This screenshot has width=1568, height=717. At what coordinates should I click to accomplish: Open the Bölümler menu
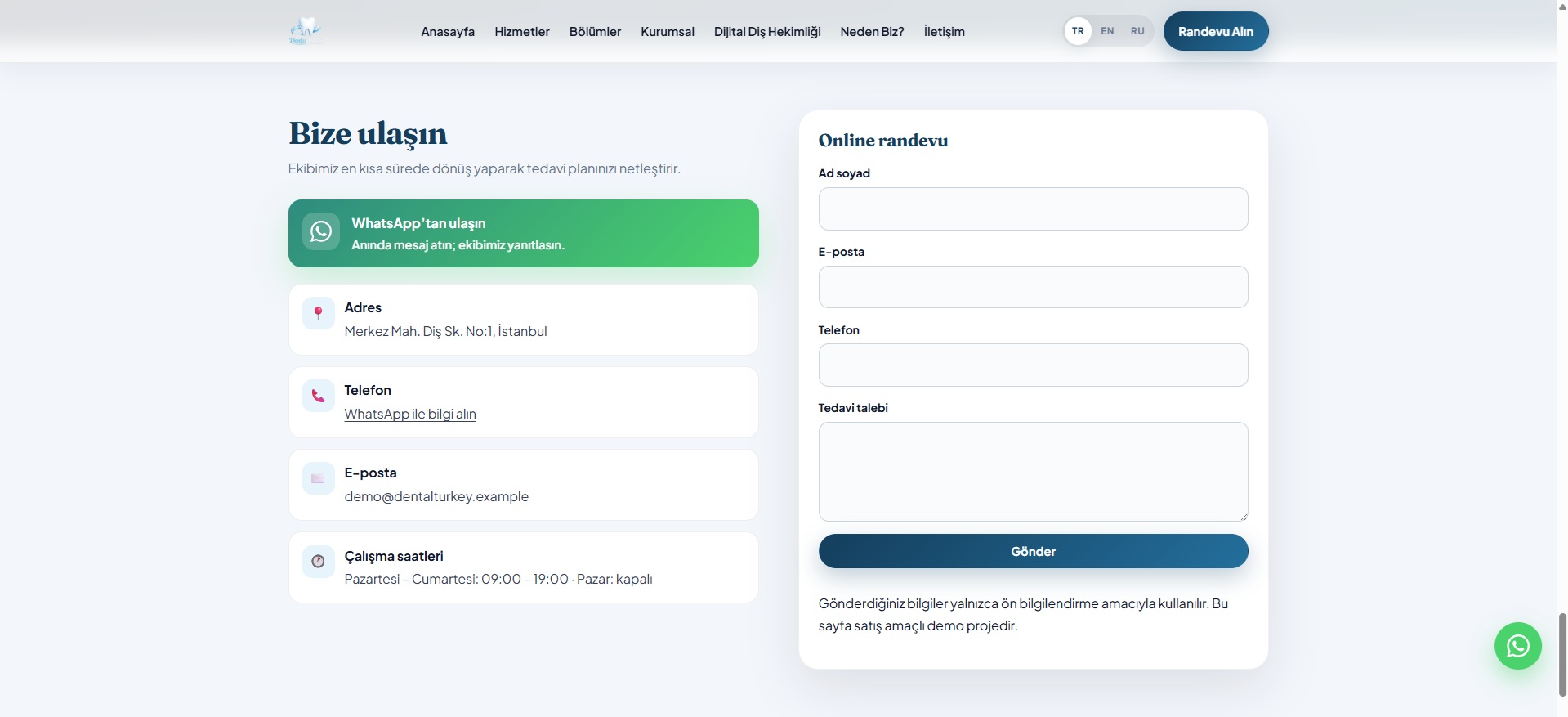pyautogui.click(x=595, y=32)
